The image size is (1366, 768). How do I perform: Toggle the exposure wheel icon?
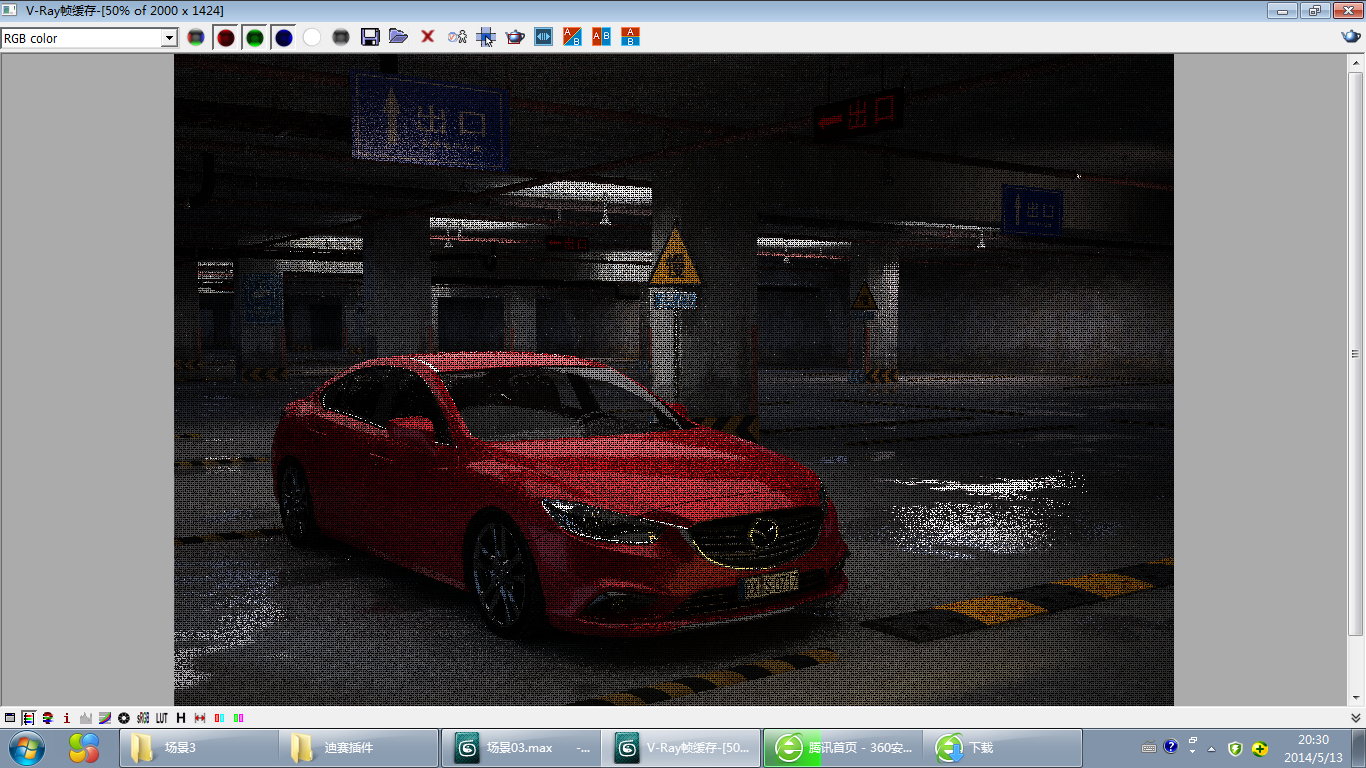coord(124,718)
